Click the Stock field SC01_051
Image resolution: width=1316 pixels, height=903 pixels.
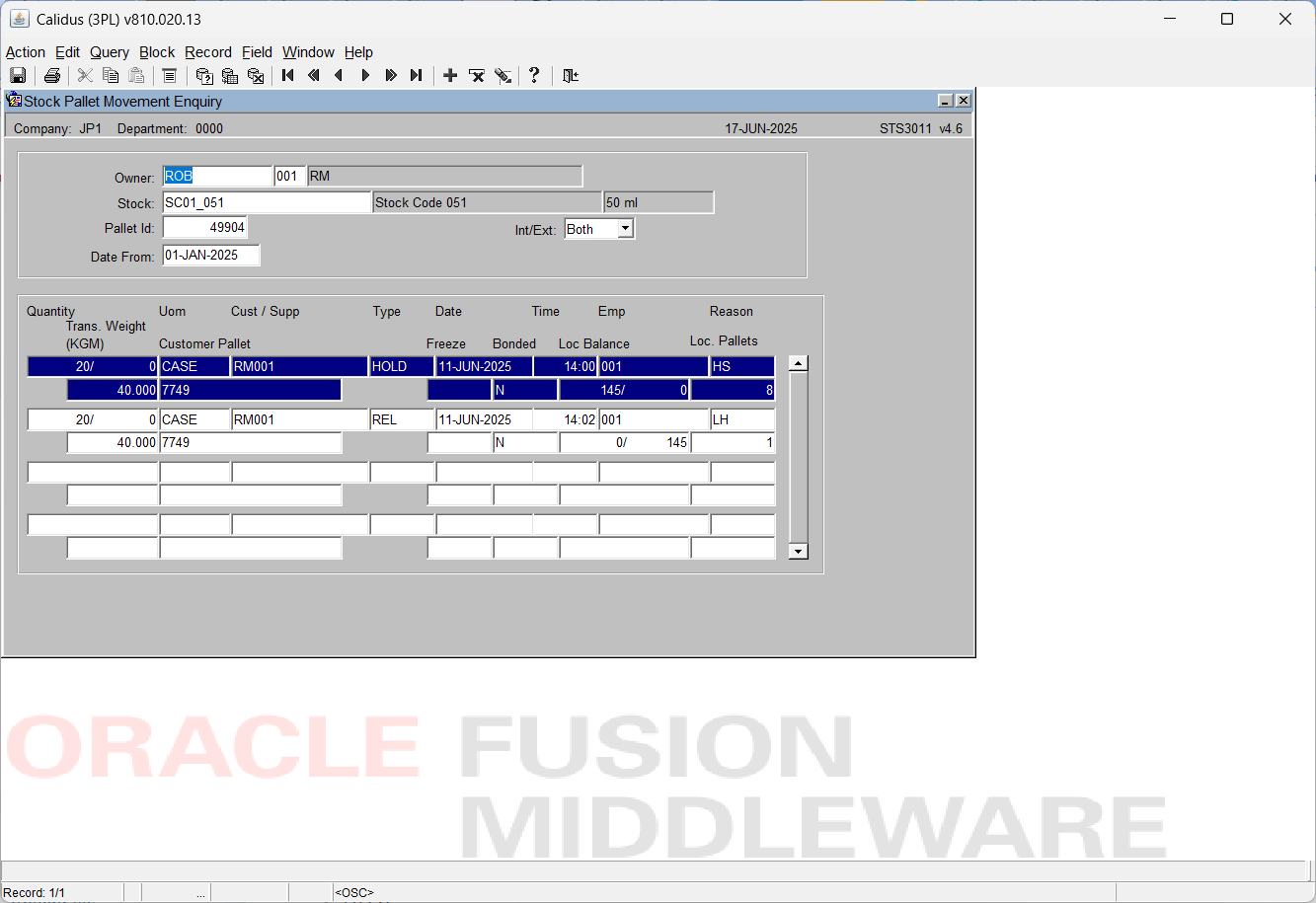pyautogui.click(x=267, y=202)
